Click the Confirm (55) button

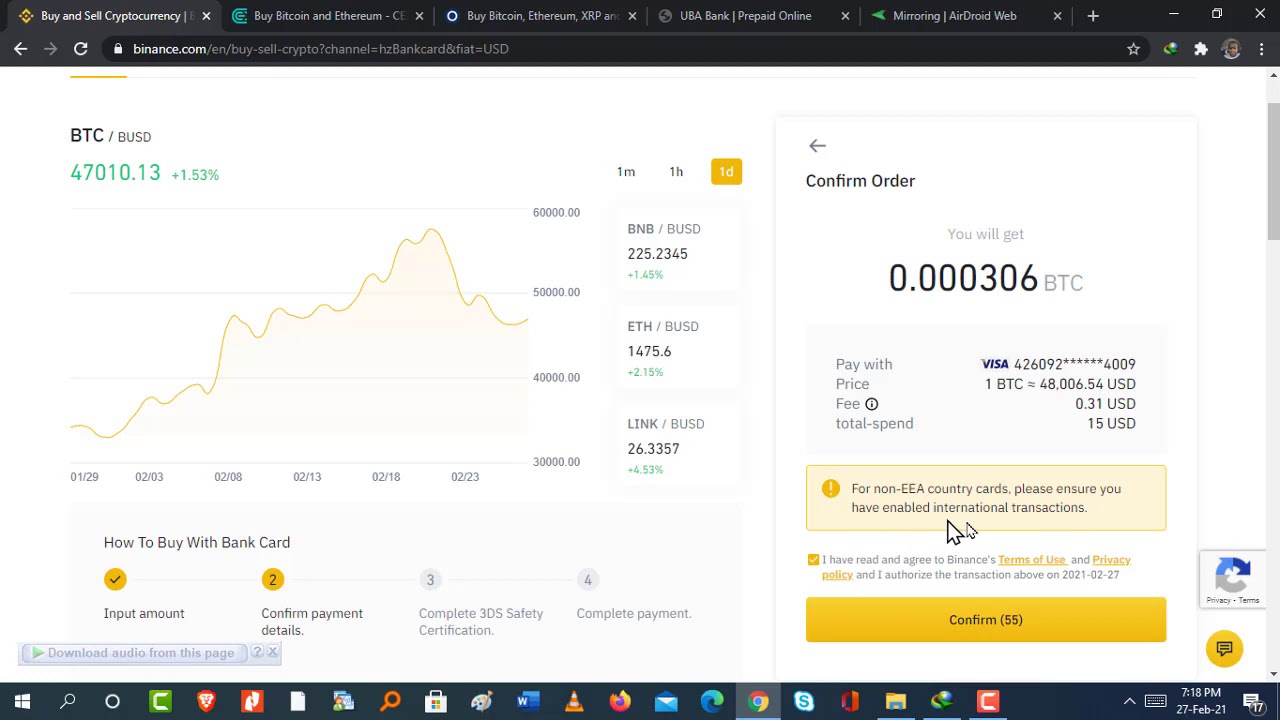(986, 620)
